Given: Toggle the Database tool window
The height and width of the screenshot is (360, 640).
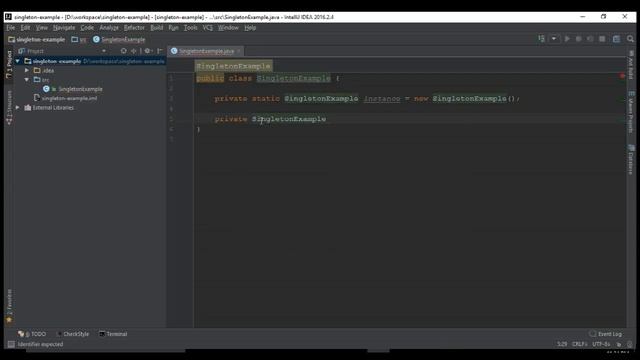Looking at the screenshot, I should [631, 159].
